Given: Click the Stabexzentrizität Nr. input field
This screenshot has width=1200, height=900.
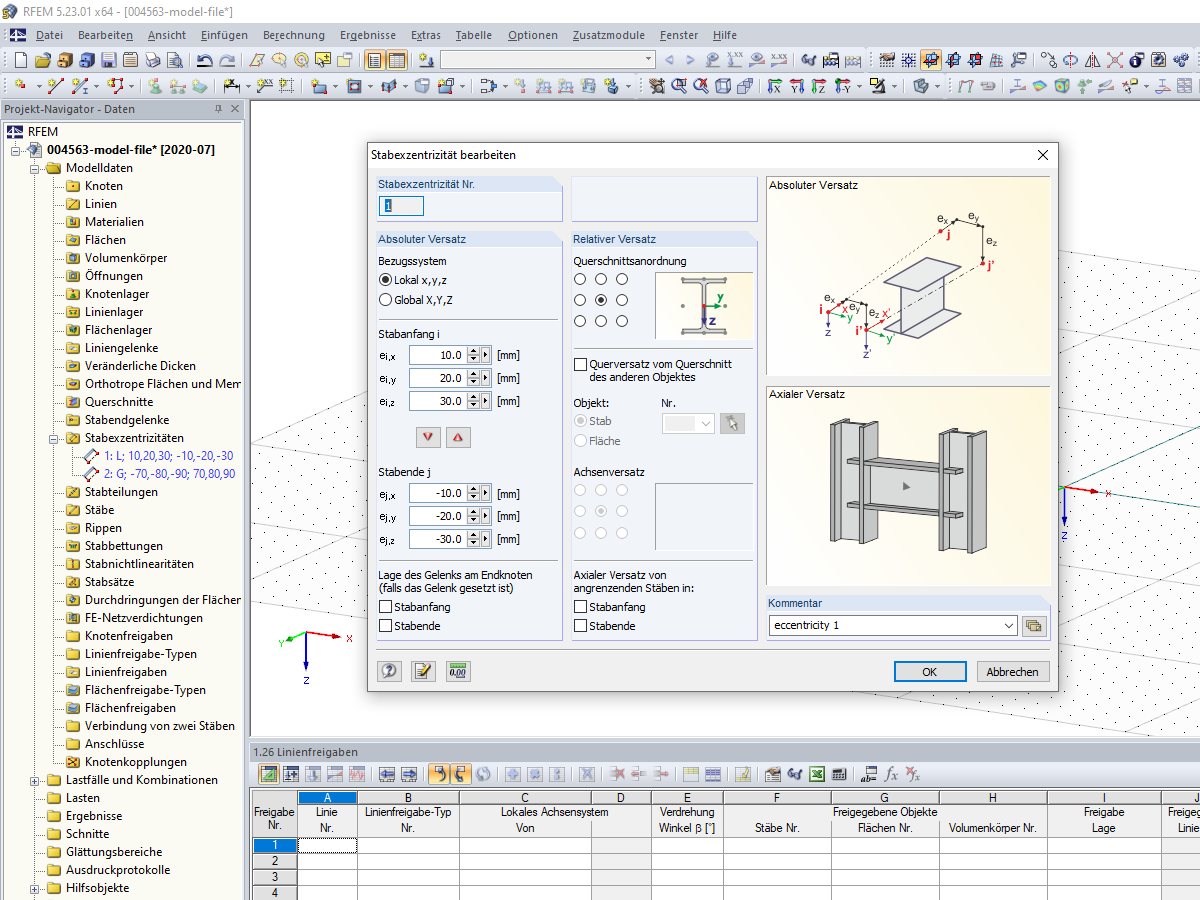Looking at the screenshot, I should (401, 206).
